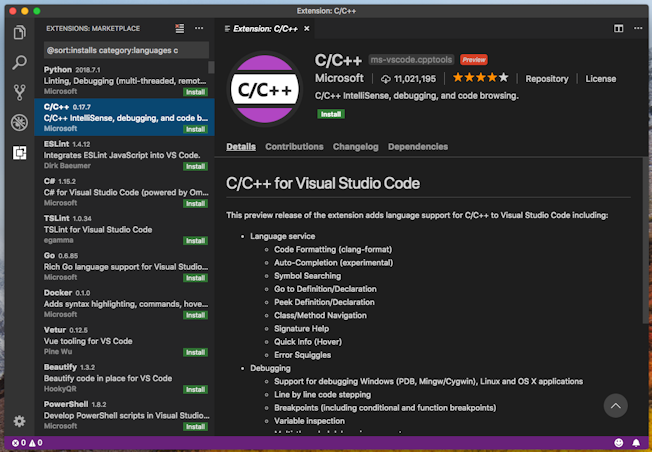
Task: Open Extensions sidebar more actions menu
Action: [199, 28]
